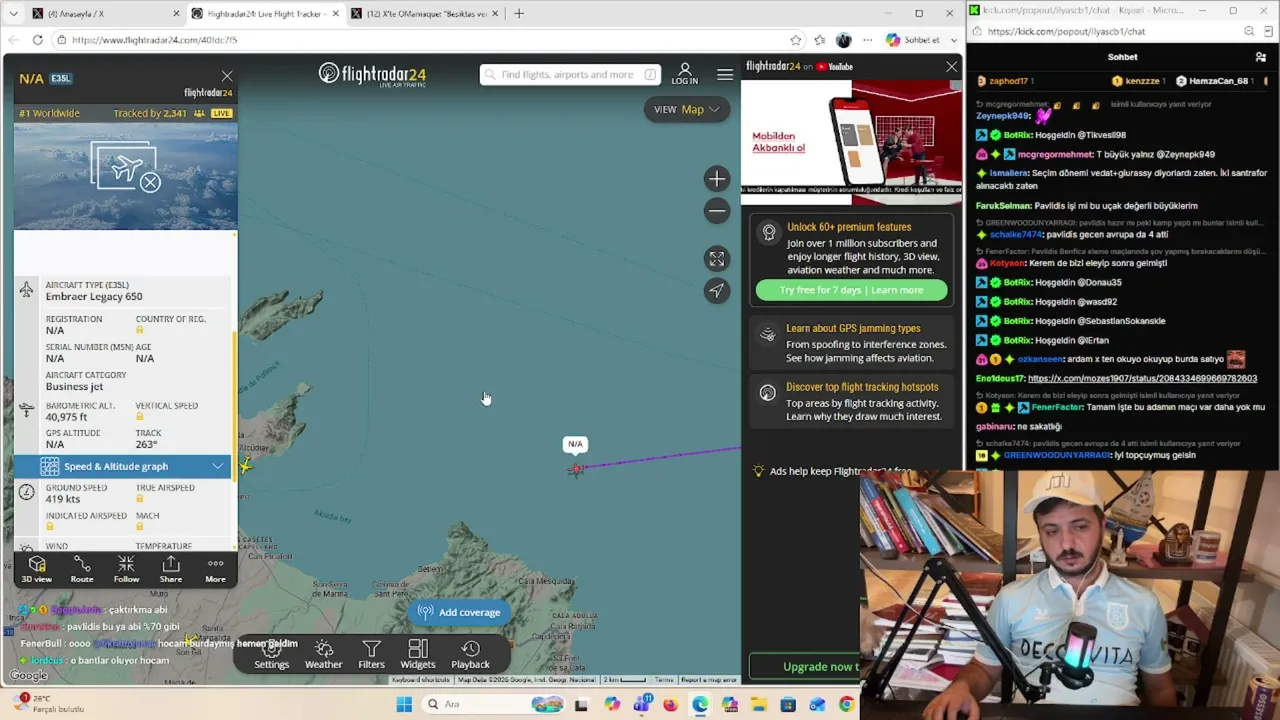Open the Flightradar24 logo home link
Screen dimensions: 1280x720
pyautogui.click(x=372, y=75)
